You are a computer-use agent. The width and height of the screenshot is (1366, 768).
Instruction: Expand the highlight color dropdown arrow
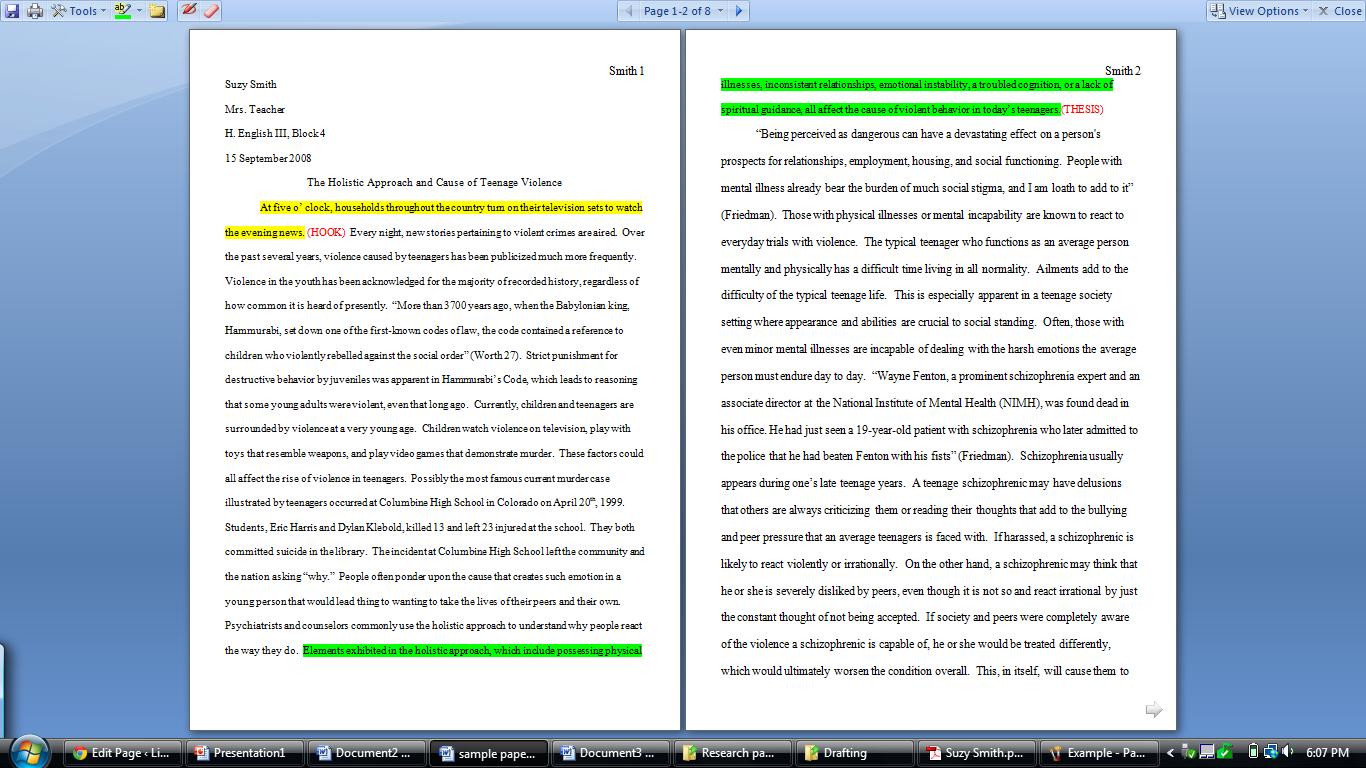[139, 11]
